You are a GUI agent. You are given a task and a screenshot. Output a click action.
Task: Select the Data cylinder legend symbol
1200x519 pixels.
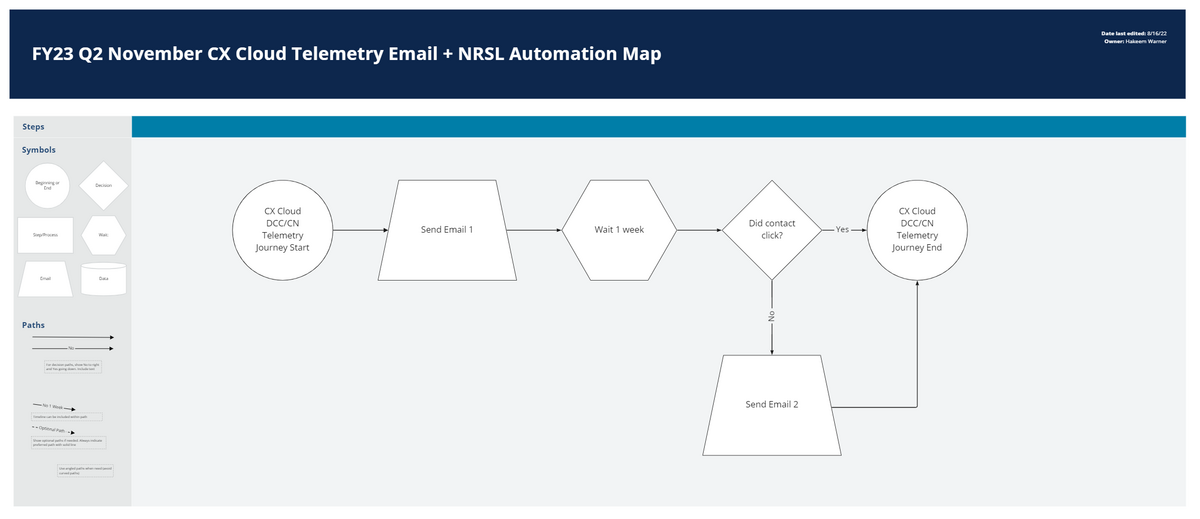point(103,279)
